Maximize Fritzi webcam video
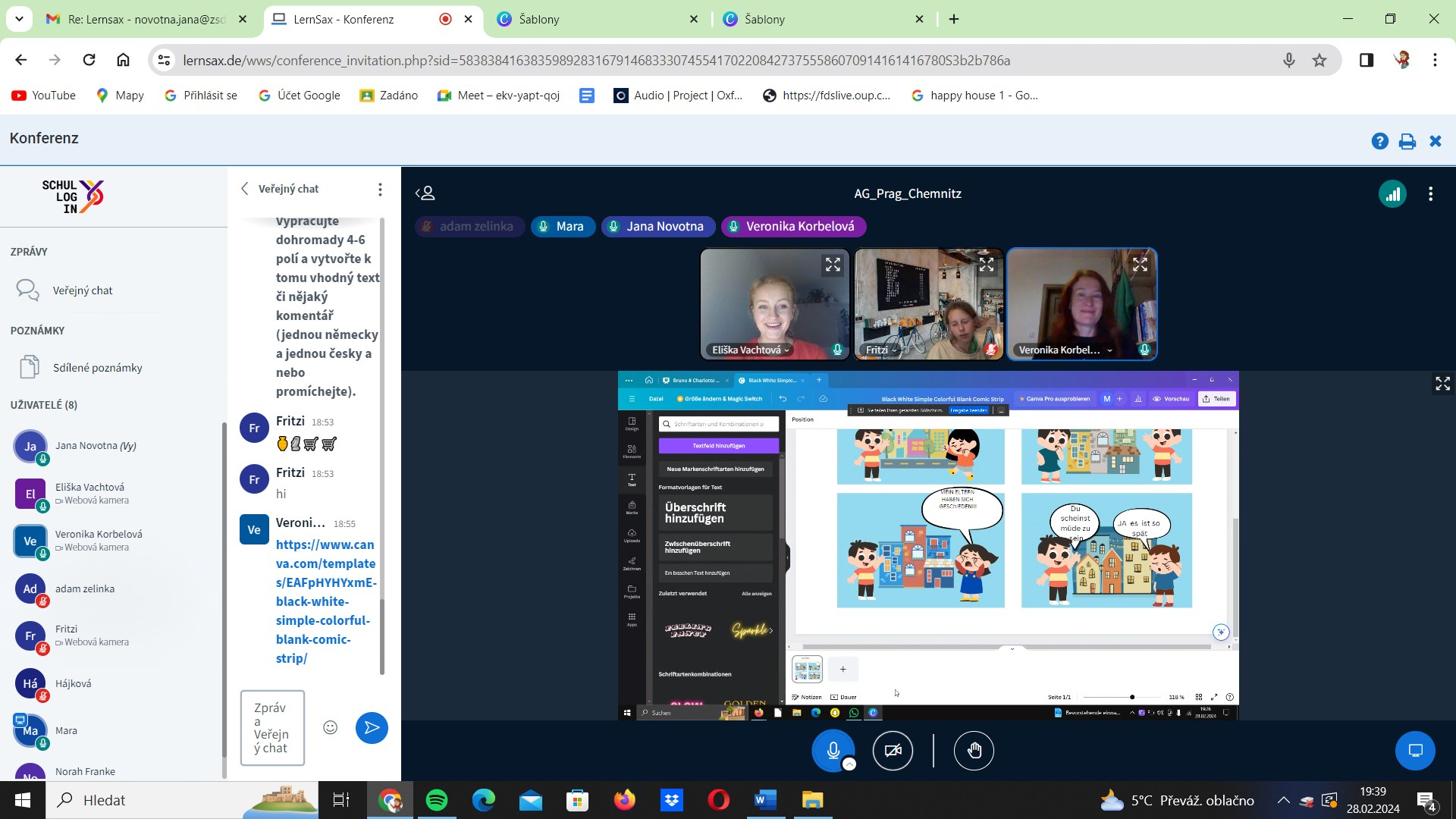The image size is (1456, 819). coord(986,265)
